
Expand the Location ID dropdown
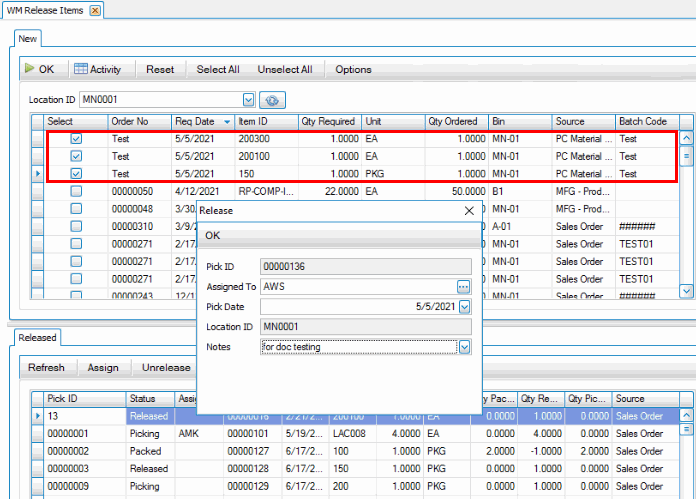(249, 100)
